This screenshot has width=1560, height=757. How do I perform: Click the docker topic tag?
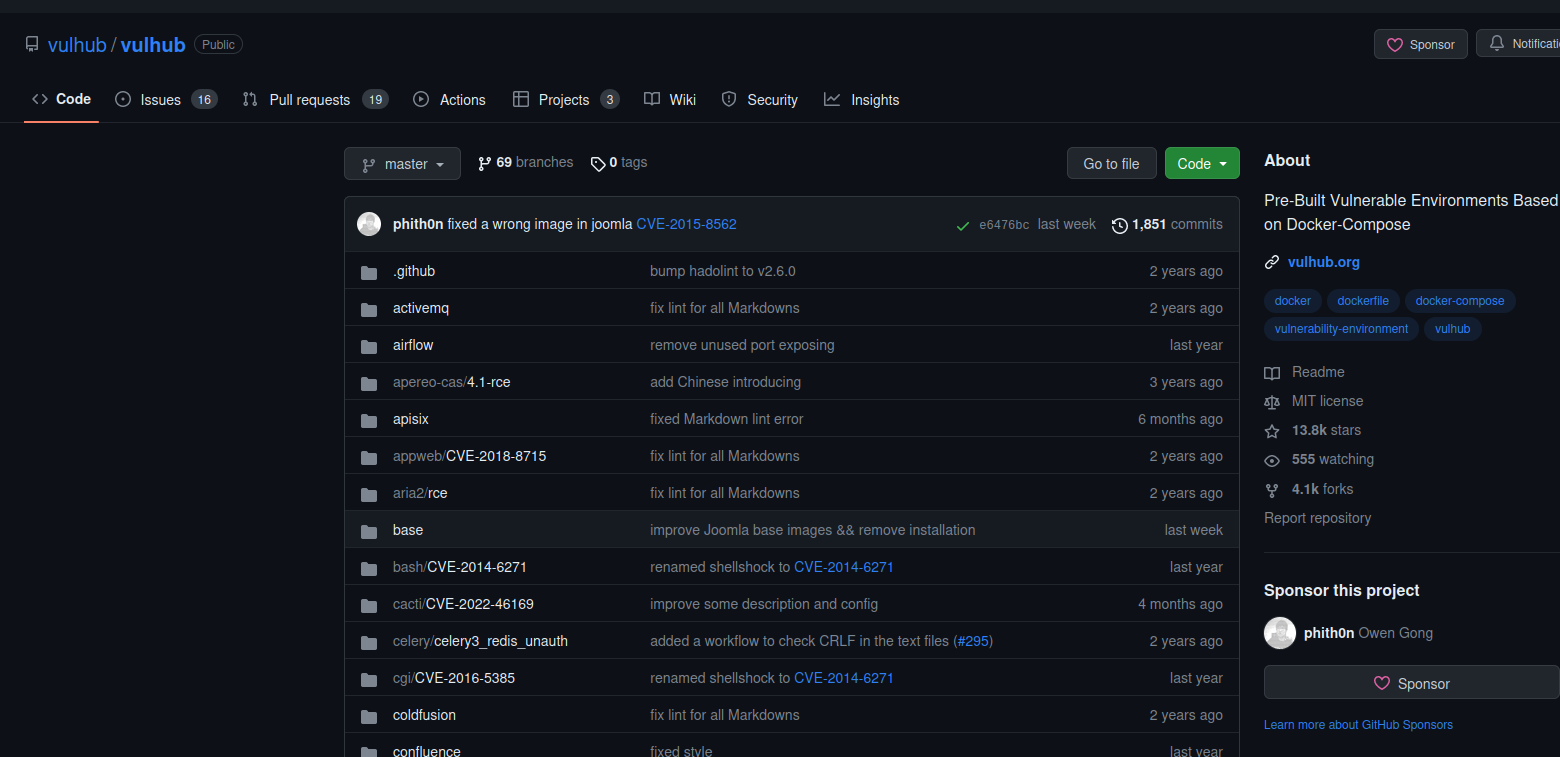[x=1293, y=301]
